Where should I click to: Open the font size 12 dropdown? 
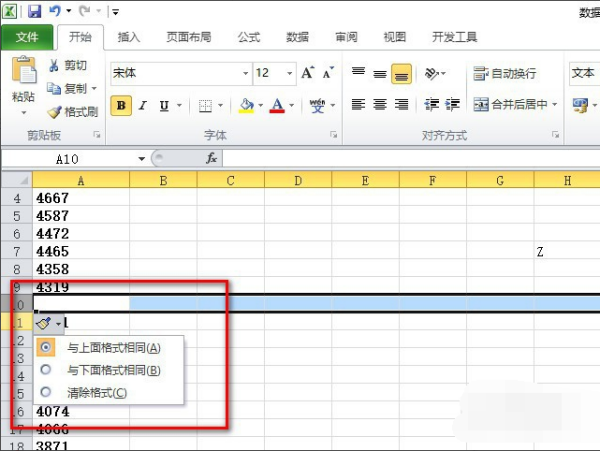(x=290, y=73)
